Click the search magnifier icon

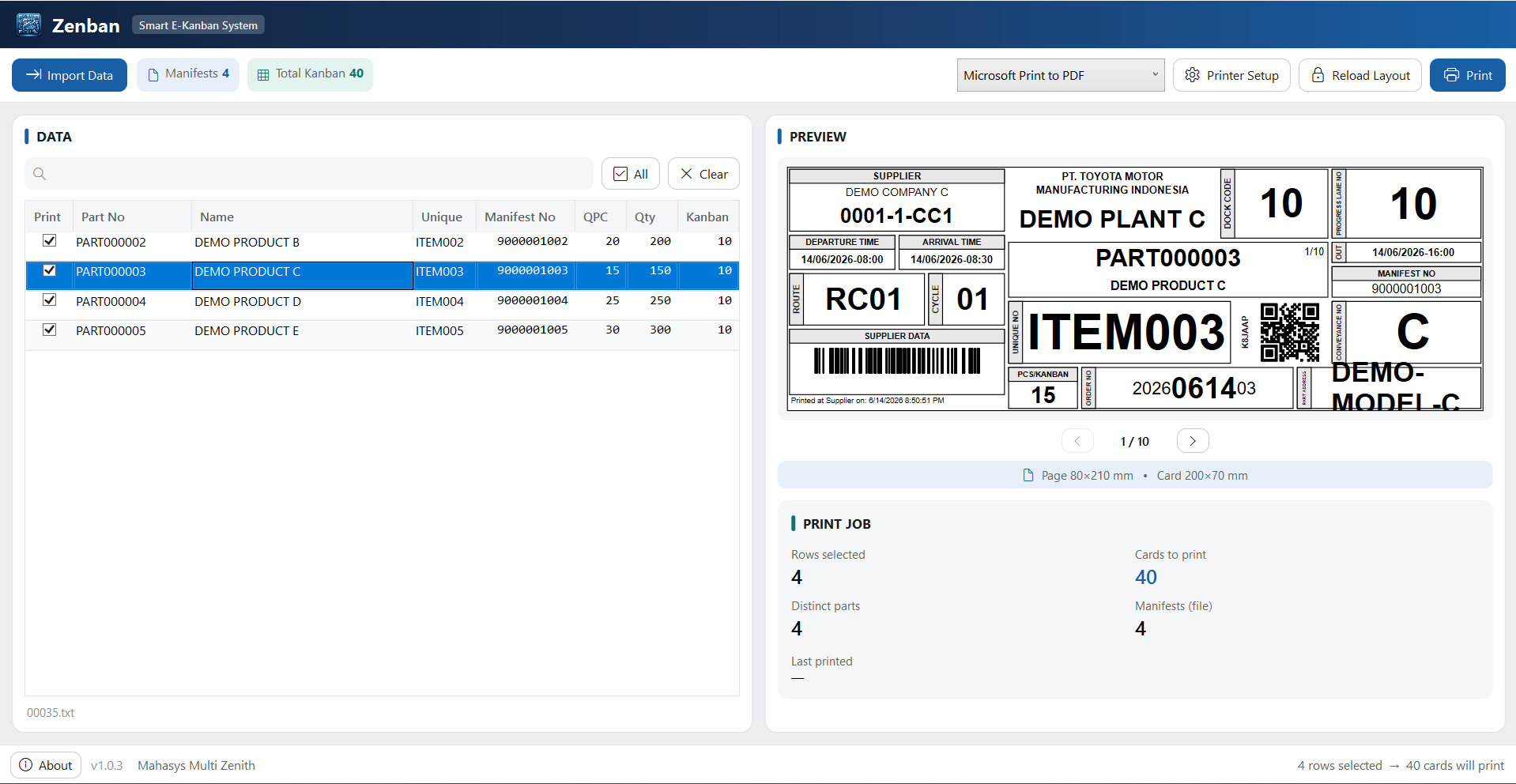tap(40, 174)
